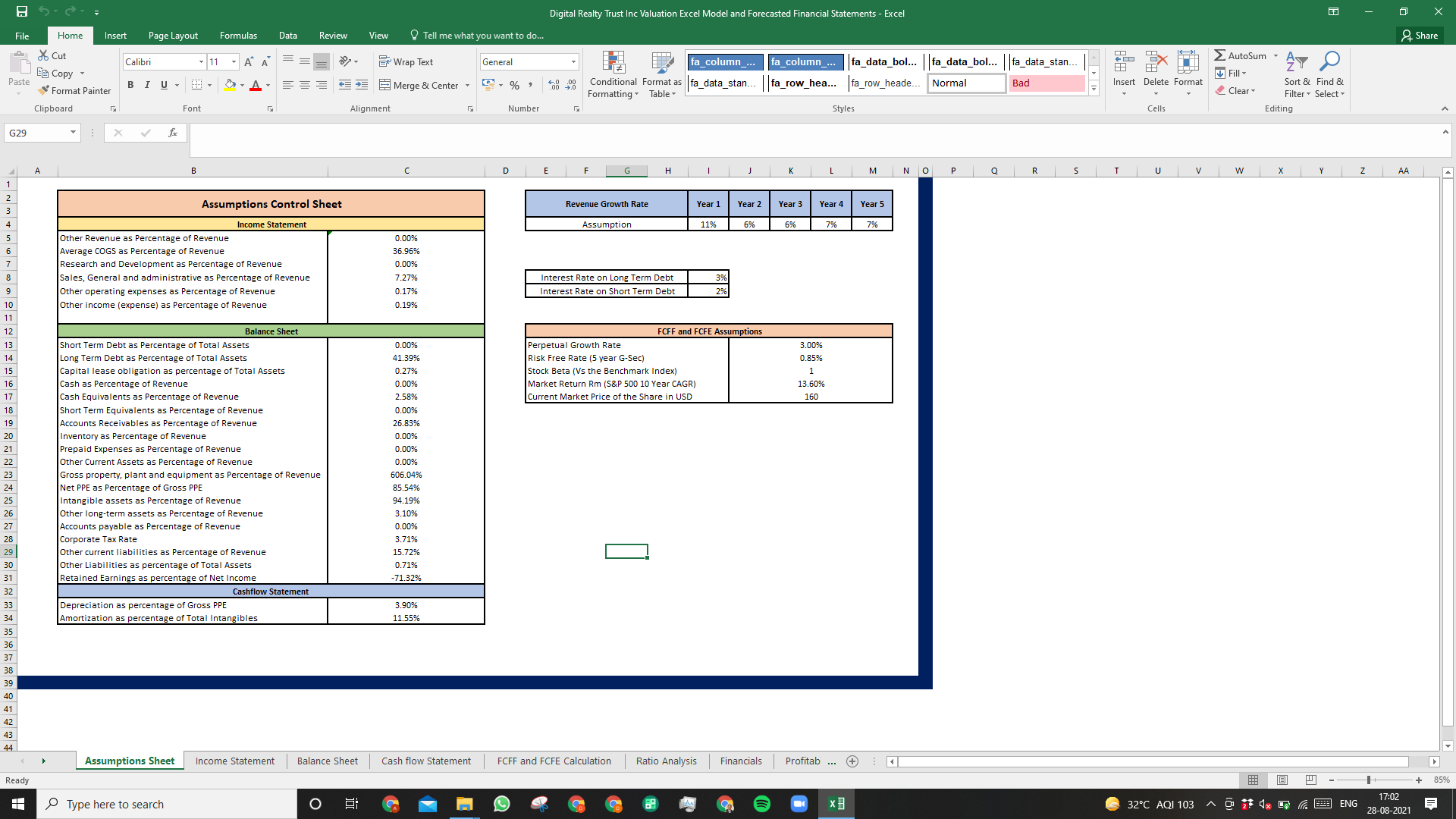Apply the red font color A icon
This screenshot has height=819, width=1456.
click(256, 85)
